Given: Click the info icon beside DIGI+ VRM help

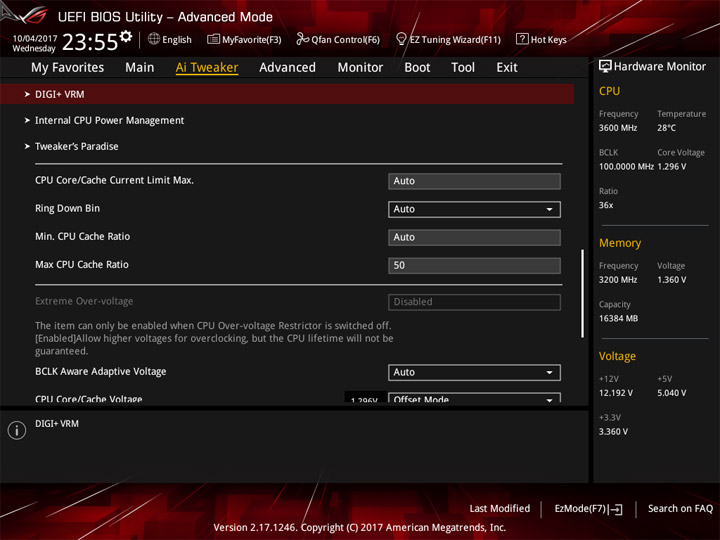Looking at the screenshot, I should click(x=17, y=430).
